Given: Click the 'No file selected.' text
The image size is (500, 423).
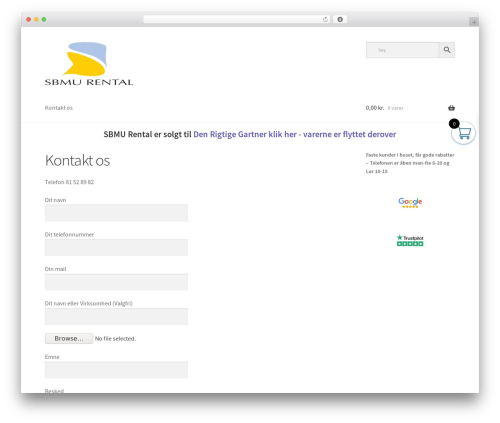Looking at the screenshot, I should pos(115,338).
